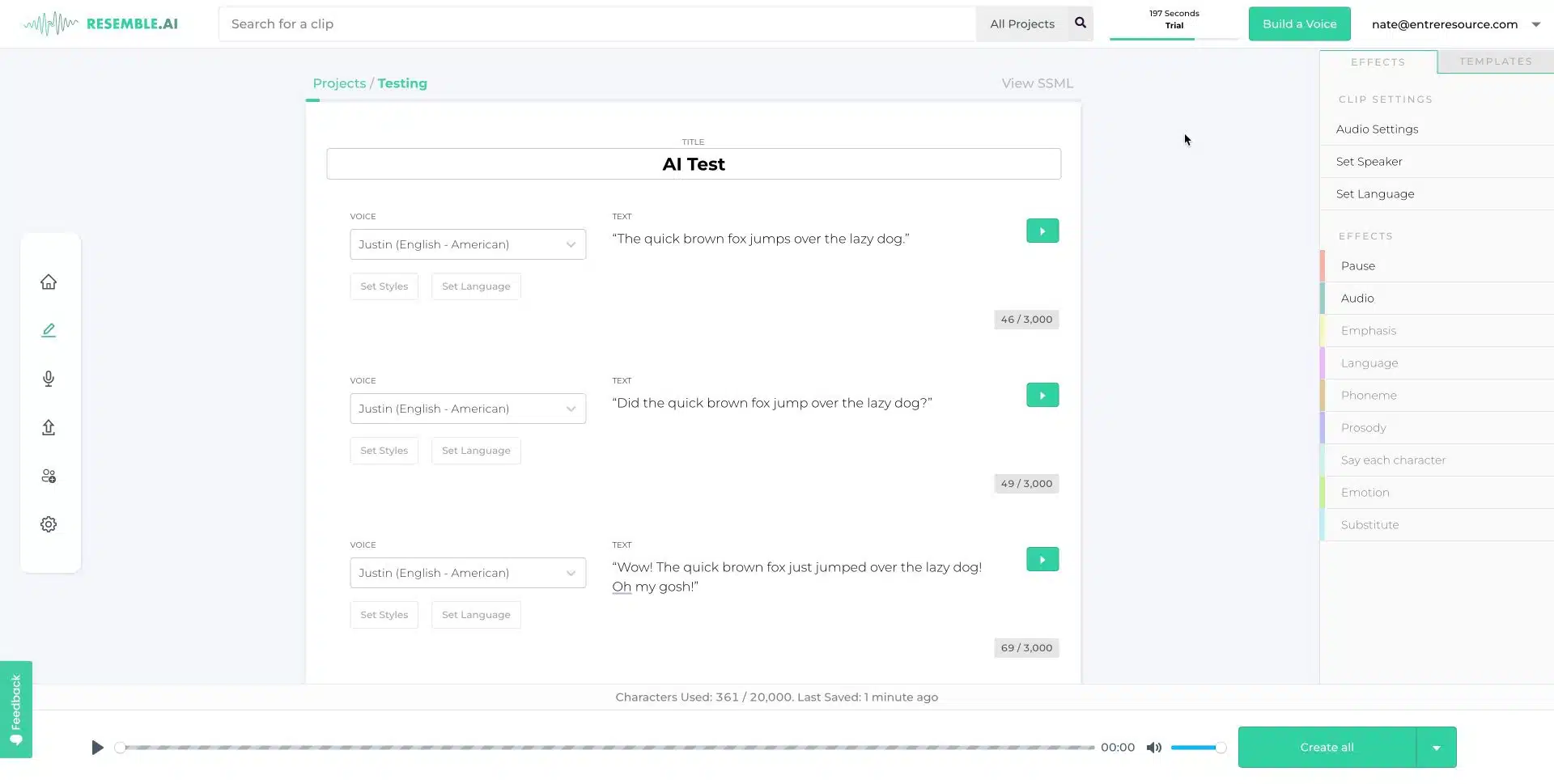The height and width of the screenshot is (784, 1554).
Task: Click the playback timeline seek bar
Action: (607, 748)
